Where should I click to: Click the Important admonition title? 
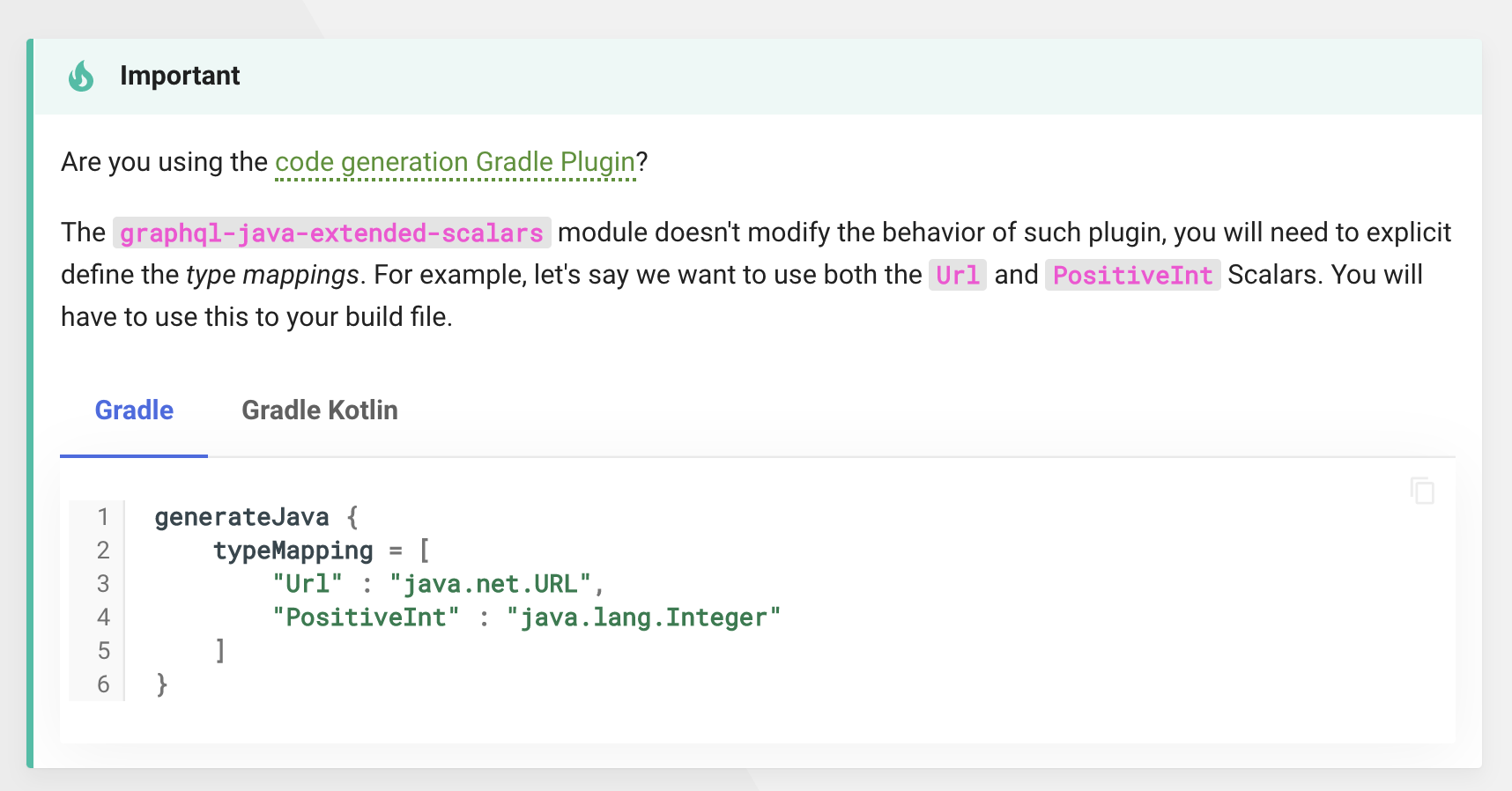(x=180, y=76)
